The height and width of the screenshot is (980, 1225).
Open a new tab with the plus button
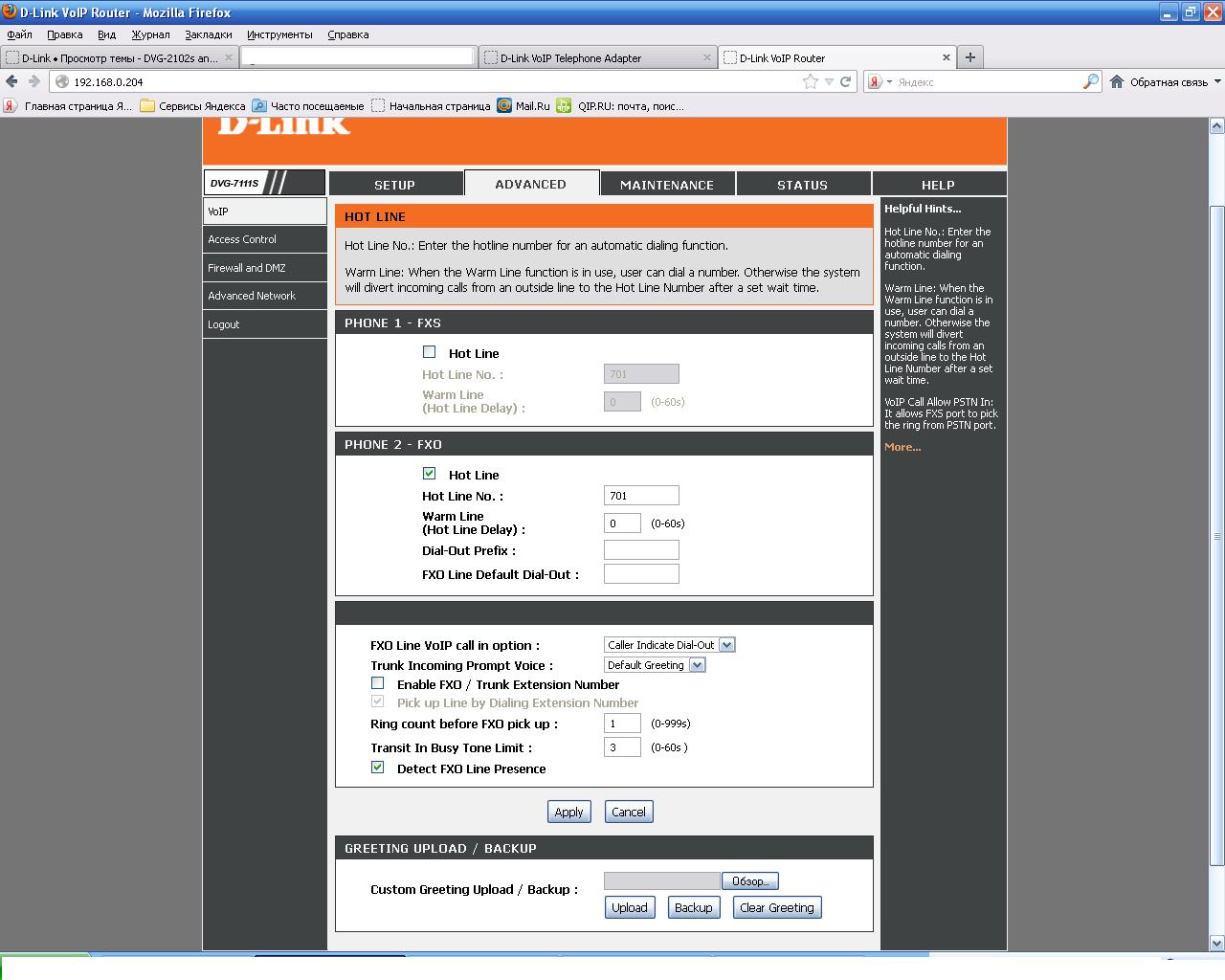point(969,57)
